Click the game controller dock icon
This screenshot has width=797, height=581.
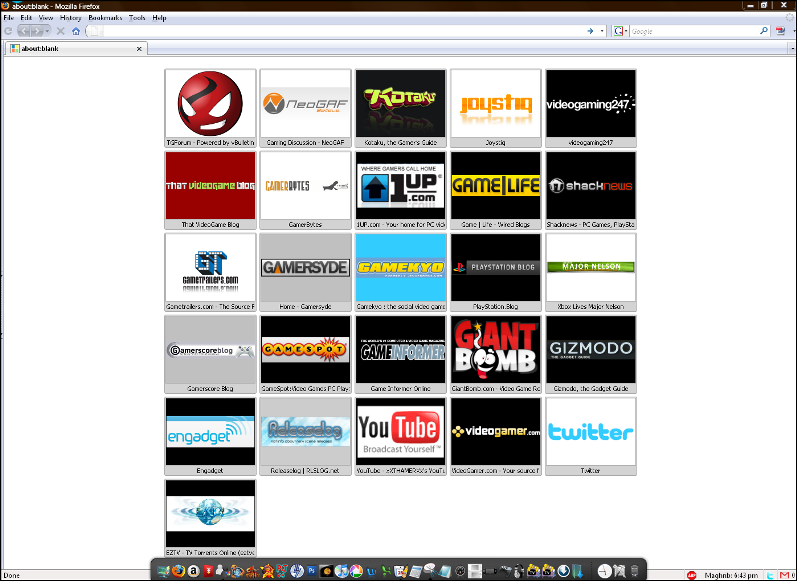coord(506,571)
